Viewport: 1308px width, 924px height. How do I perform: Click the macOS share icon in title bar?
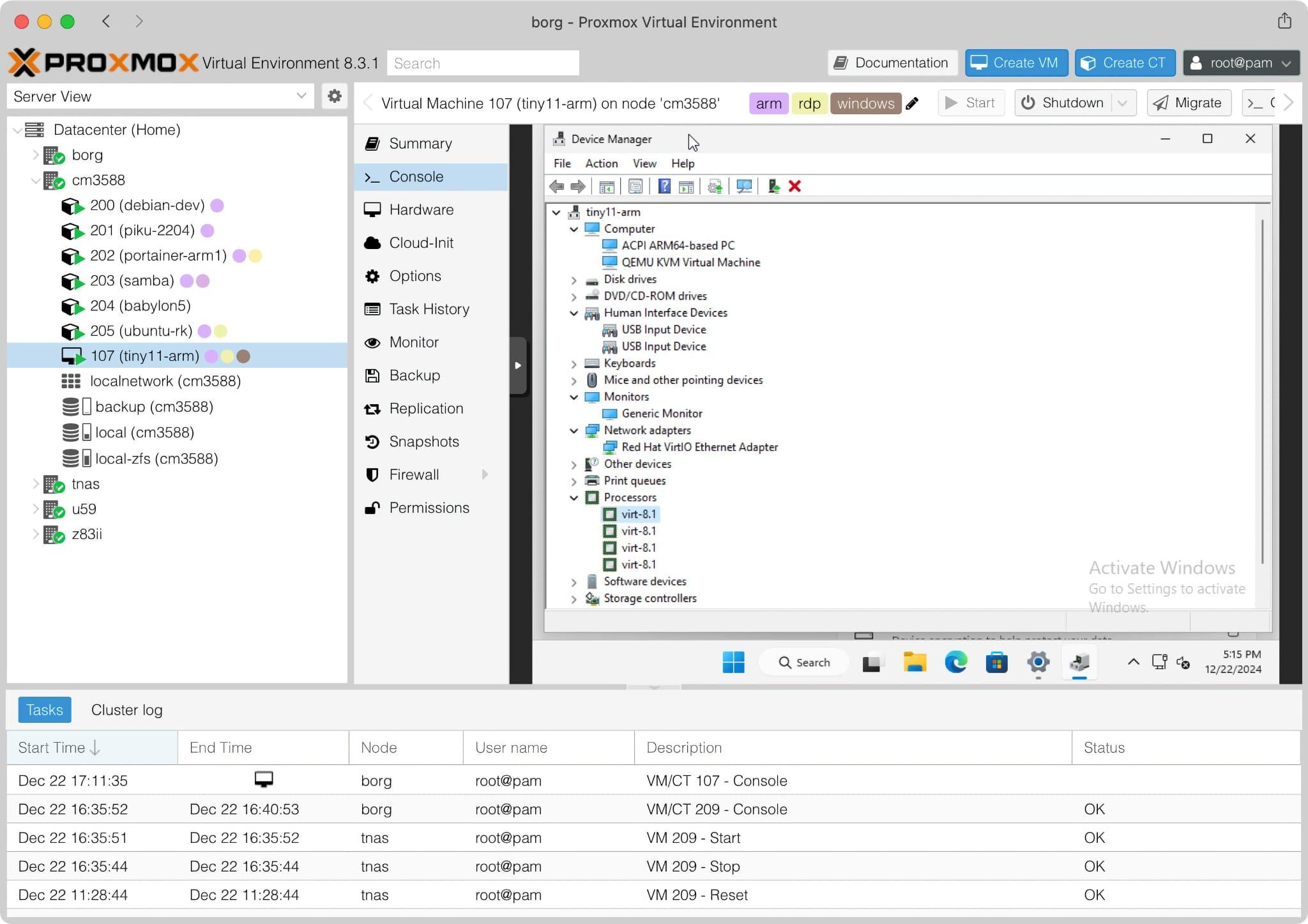click(1284, 21)
